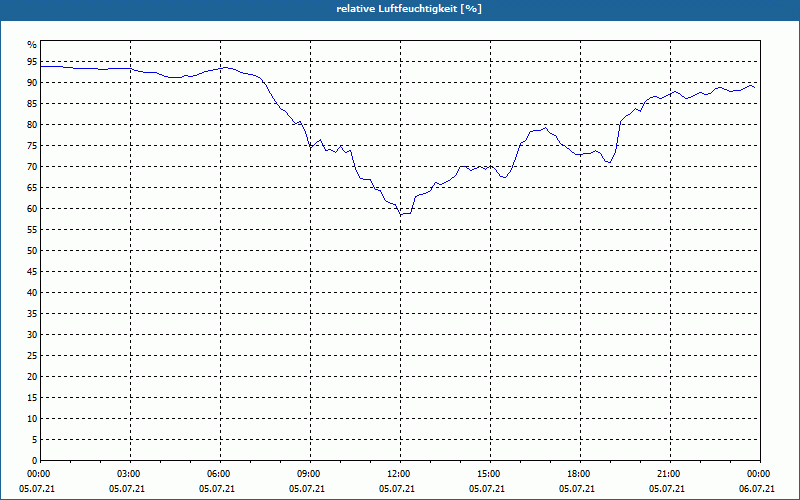Viewport: 800px width, 500px height.
Task: Select the 05.07.21 date under 03:00
Action: tap(127, 489)
